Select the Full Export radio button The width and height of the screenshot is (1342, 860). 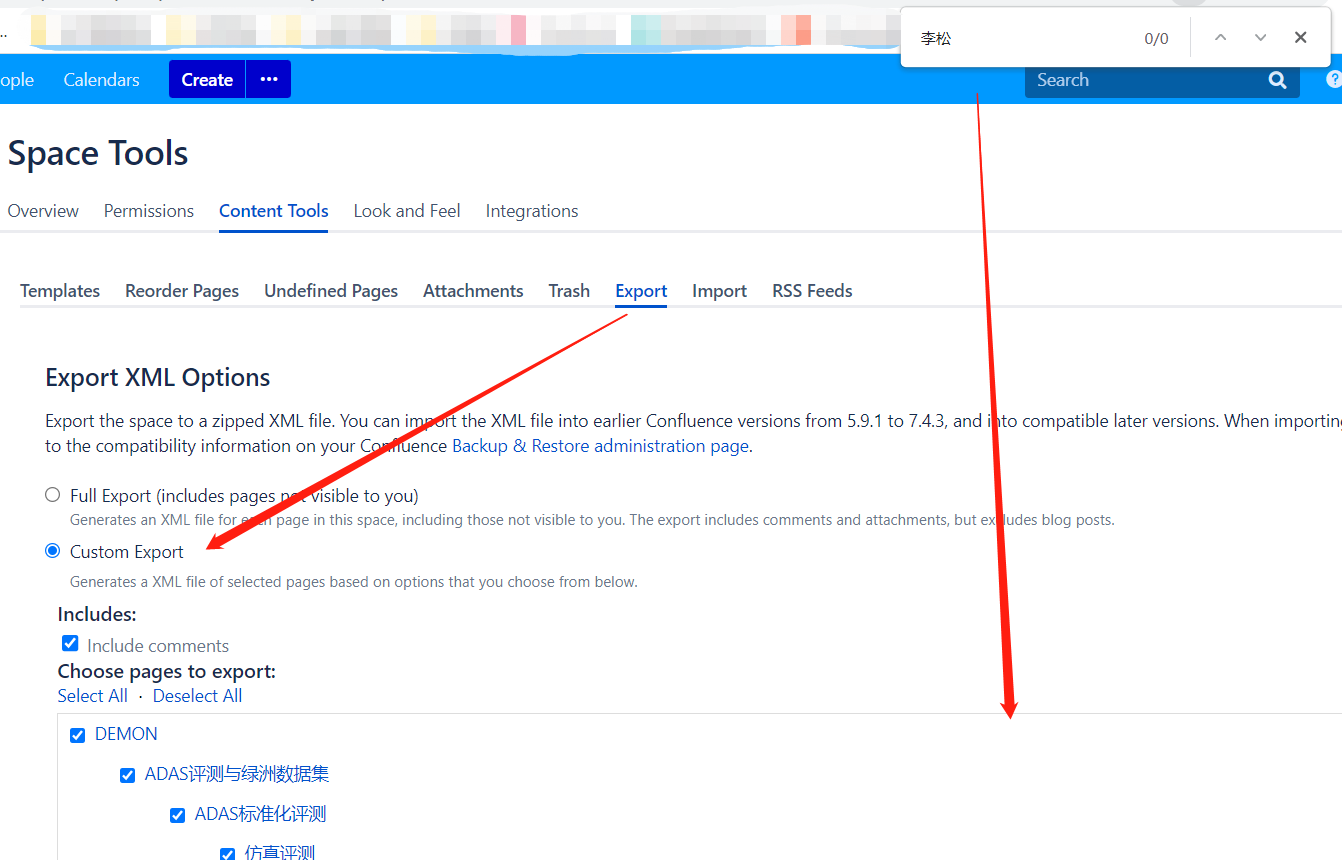[53, 495]
